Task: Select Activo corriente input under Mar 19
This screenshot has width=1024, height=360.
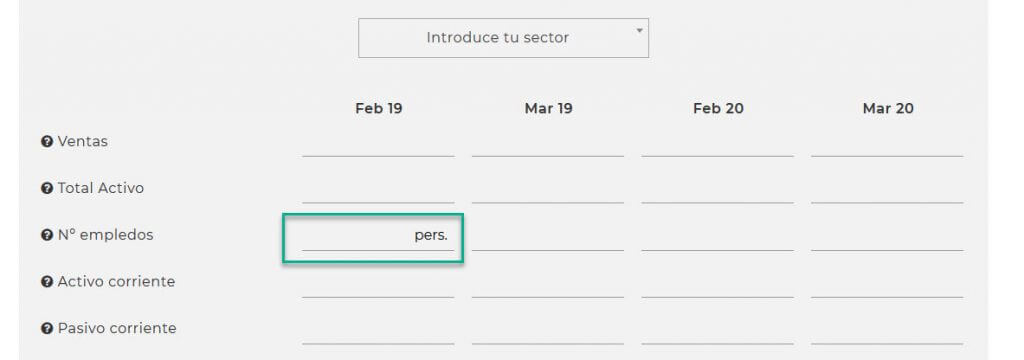Action: pyautogui.click(x=548, y=284)
